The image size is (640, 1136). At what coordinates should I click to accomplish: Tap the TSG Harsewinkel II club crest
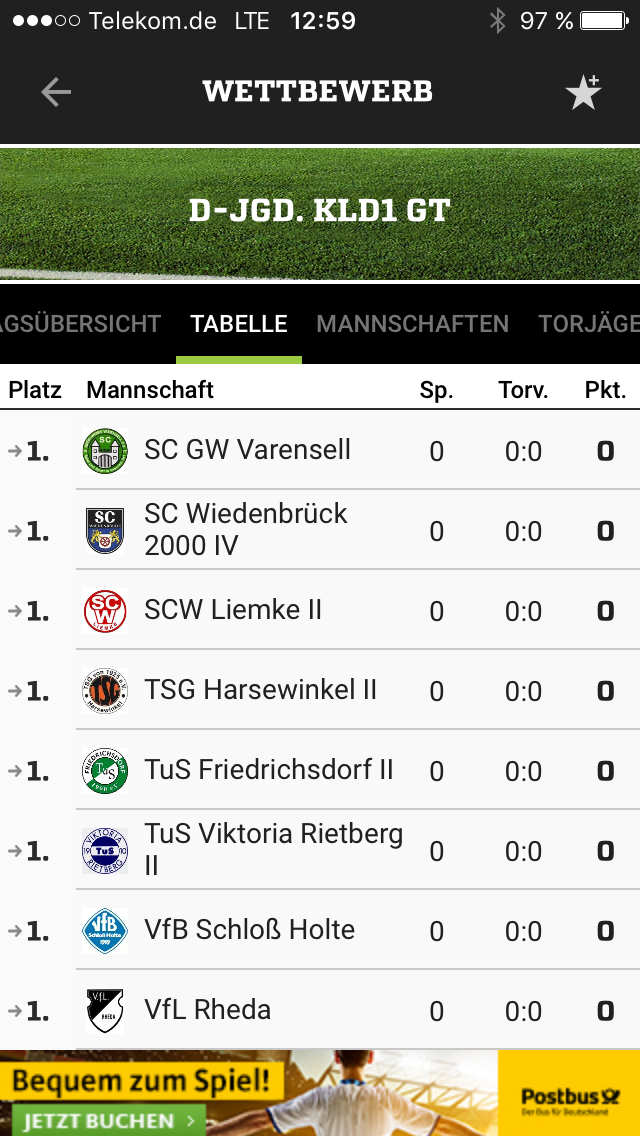coord(105,691)
